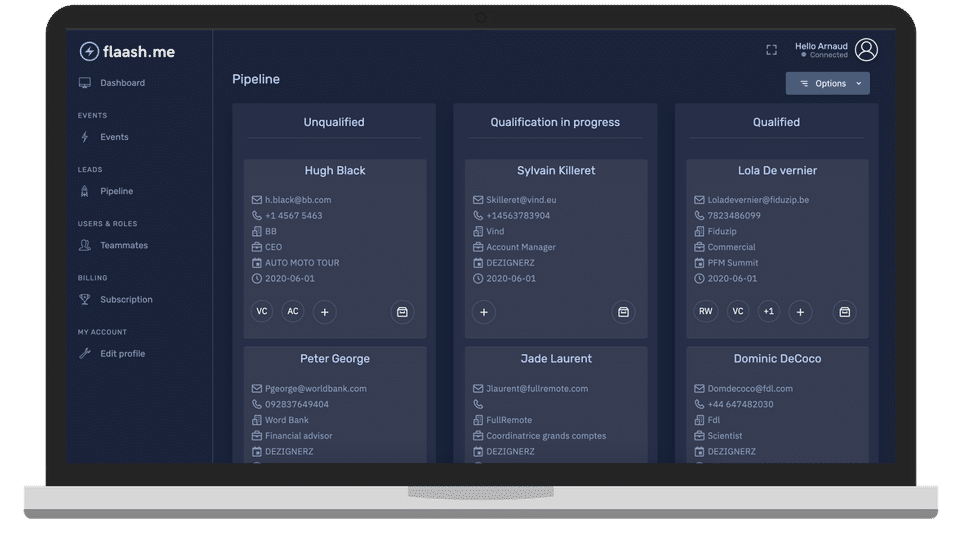The height and width of the screenshot is (539, 960).
Task: Select the Lola De vernier card title
Action: point(777,170)
